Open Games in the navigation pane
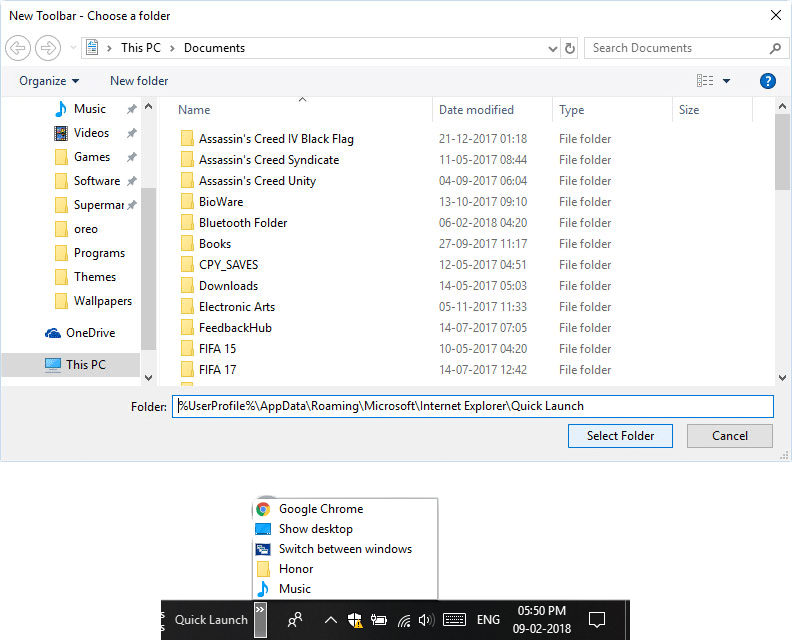Viewport: 792px width, 640px height. point(92,157)
